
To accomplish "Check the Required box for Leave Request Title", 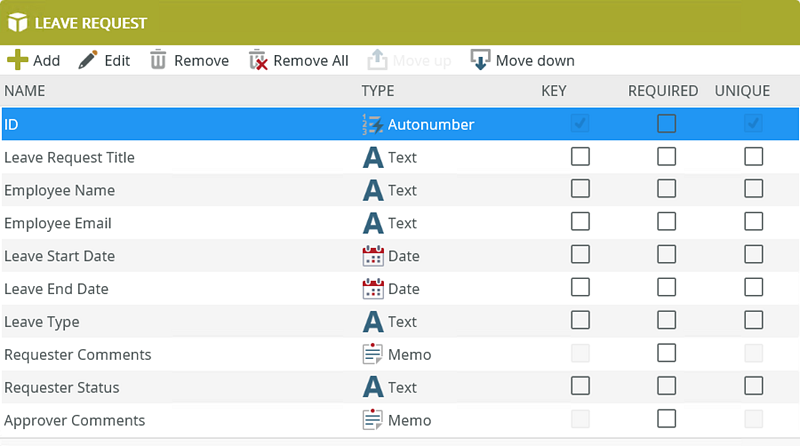I will click(667, 157).
